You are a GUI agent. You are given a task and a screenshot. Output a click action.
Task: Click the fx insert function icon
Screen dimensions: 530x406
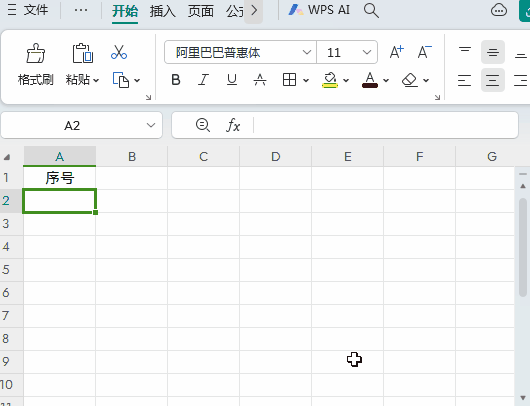click(233, 125)
